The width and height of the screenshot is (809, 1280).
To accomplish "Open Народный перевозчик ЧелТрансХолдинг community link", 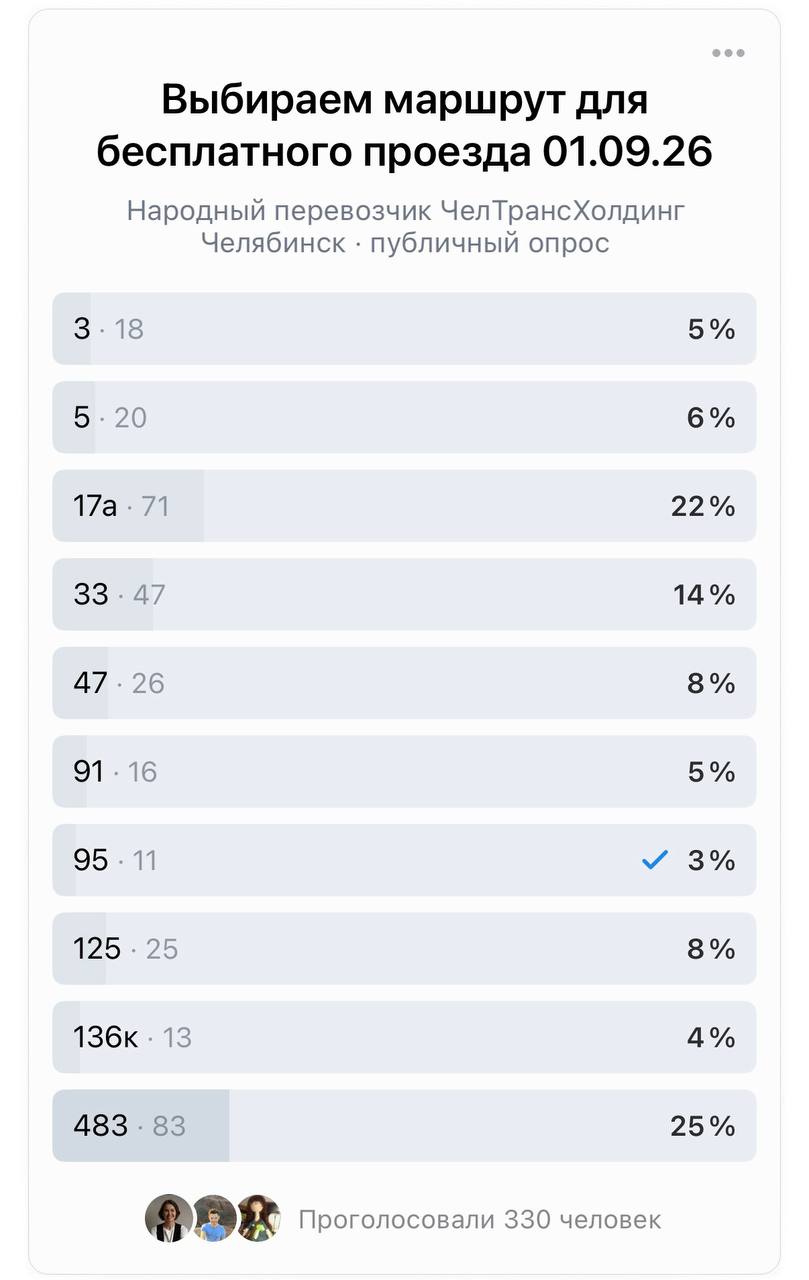I will coord(407,211).
